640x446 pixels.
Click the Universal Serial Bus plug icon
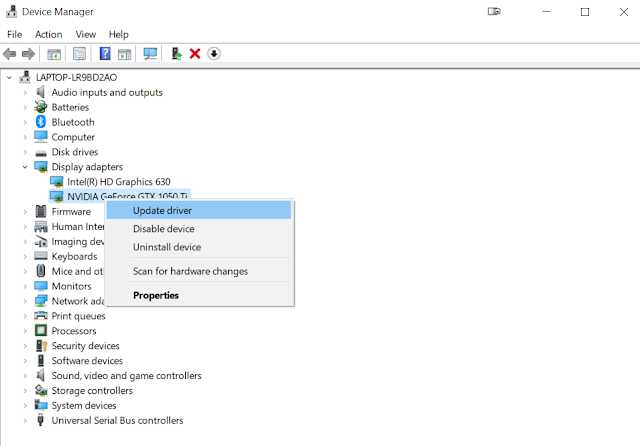coord(40,420)
